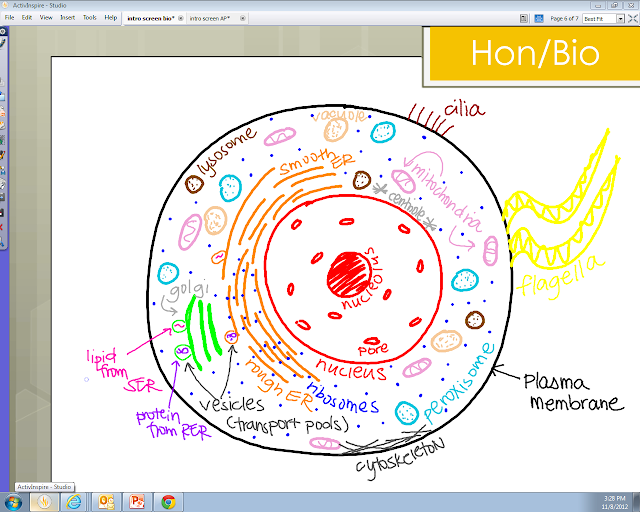The height and width of the screenshot is (512, 640).
Task: Open the View menu
Action: click(46, 18)
